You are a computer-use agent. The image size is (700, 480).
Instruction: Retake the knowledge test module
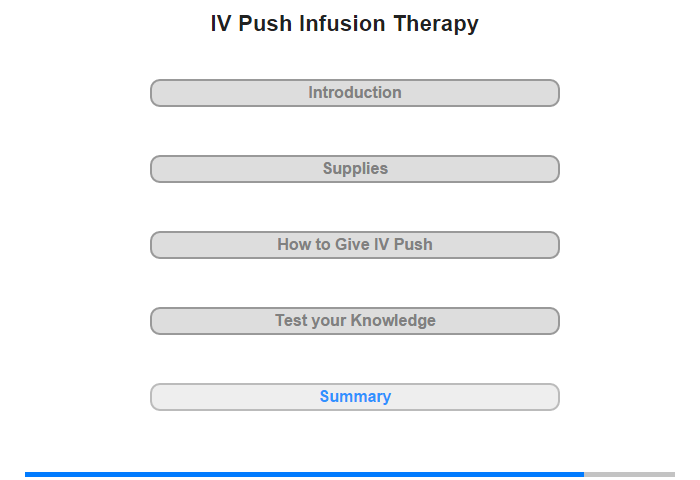click(x=354, y=321)
